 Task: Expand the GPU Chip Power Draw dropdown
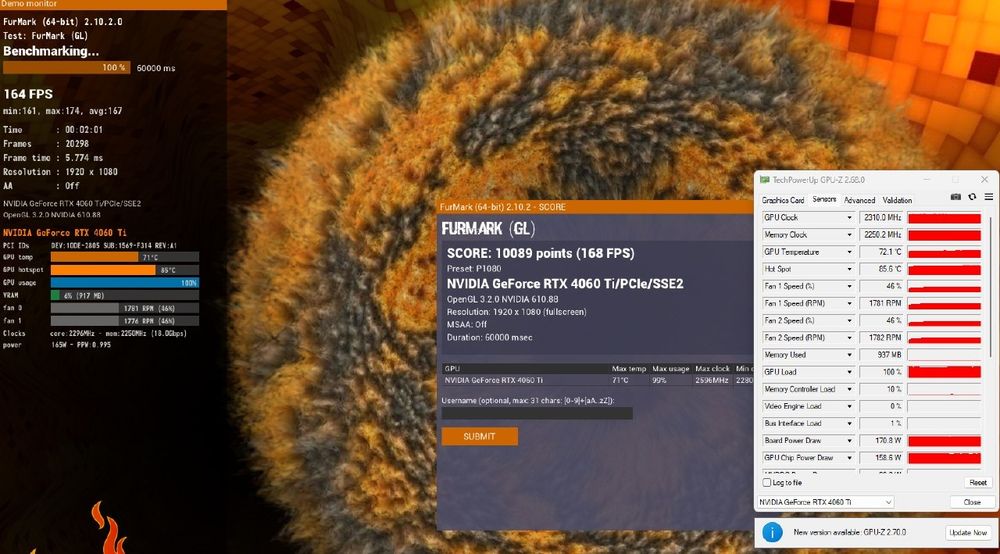849,458
